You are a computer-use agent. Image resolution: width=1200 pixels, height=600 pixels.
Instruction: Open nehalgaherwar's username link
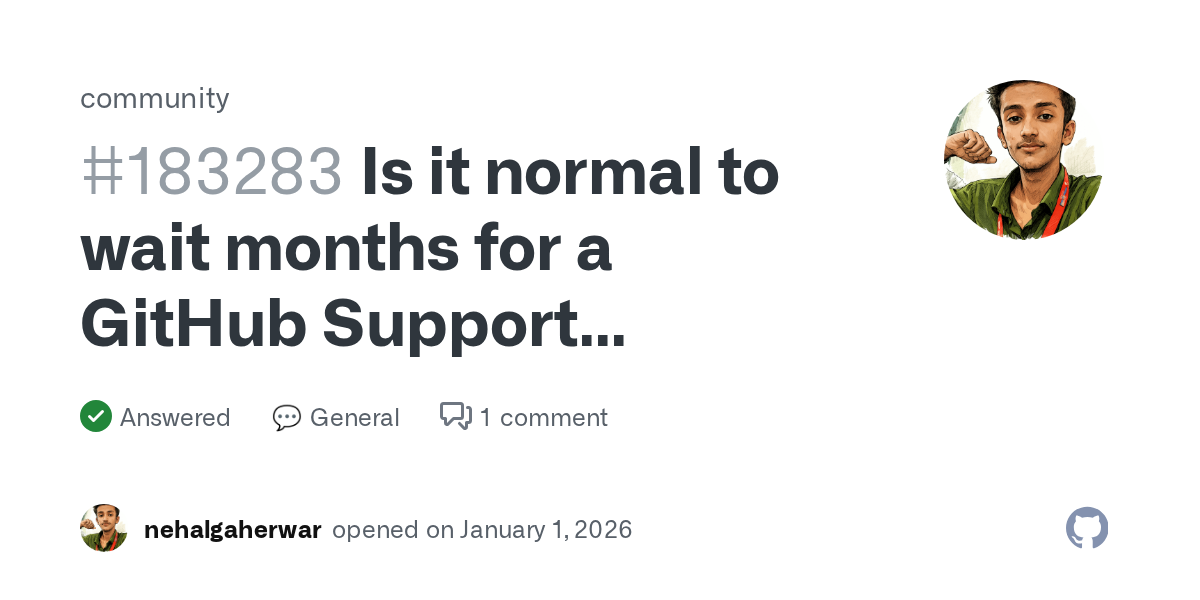click(232, 529)
